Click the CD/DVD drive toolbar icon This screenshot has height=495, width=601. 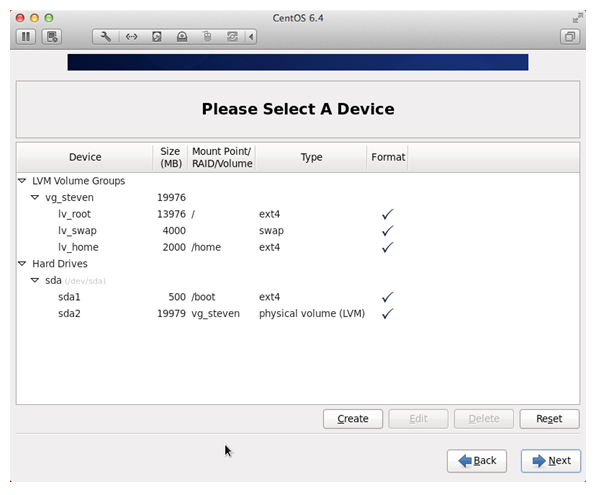[182, 37]
